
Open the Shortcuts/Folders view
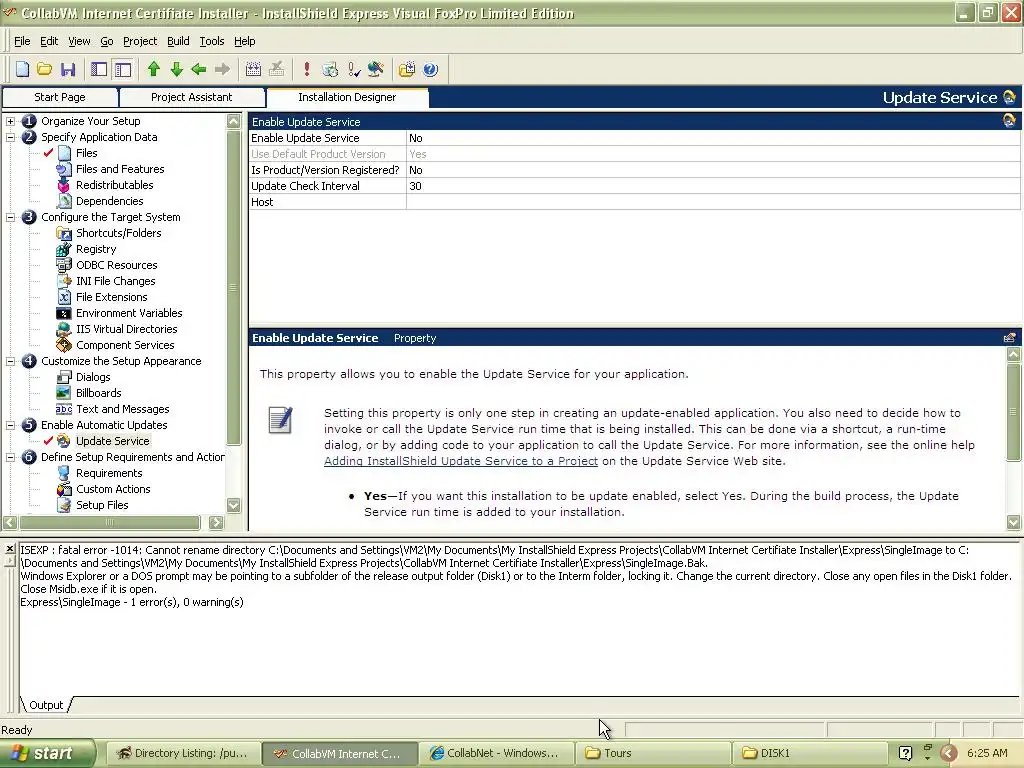118,233
